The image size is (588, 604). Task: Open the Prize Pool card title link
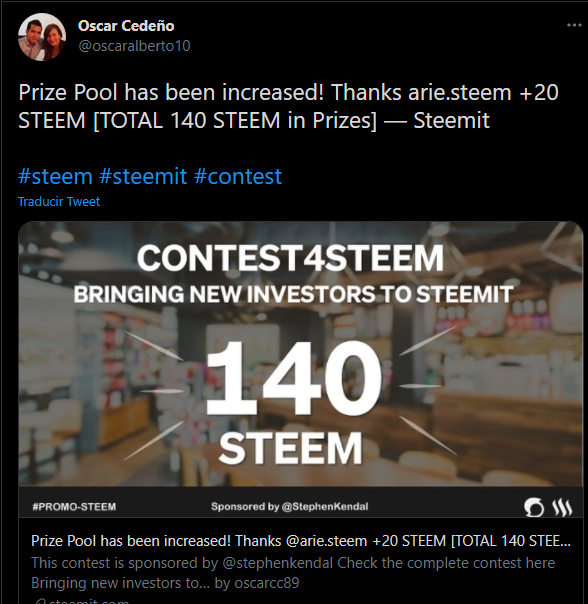pos(301,541)
